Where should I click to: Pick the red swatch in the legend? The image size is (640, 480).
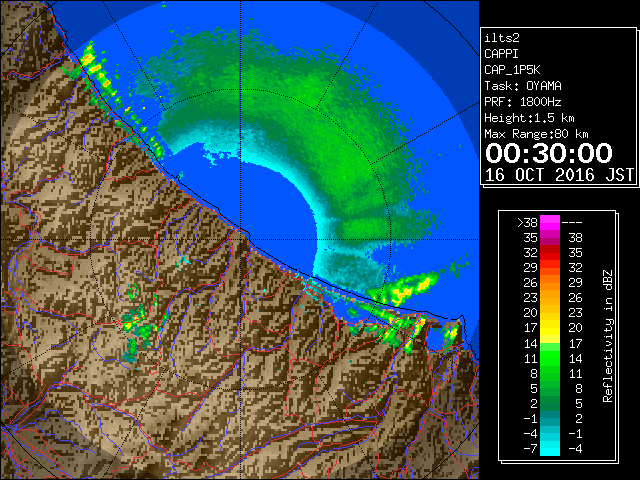tap(550, 253)
